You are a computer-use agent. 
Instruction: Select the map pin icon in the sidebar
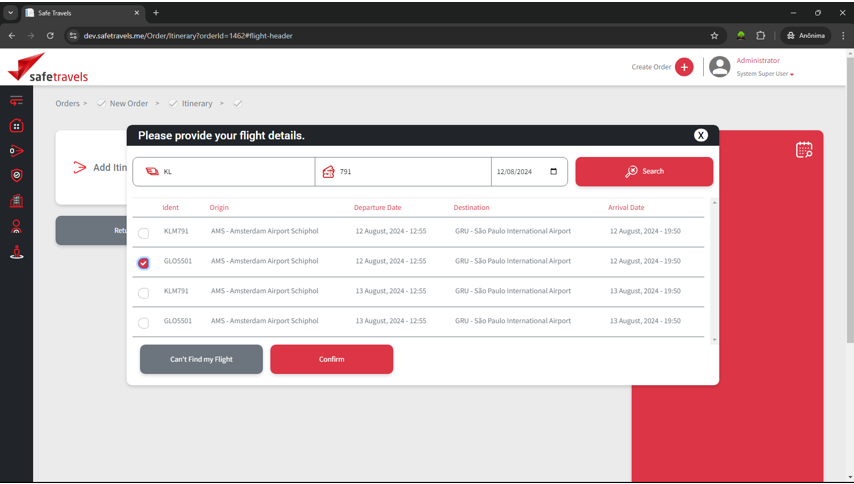16,252
